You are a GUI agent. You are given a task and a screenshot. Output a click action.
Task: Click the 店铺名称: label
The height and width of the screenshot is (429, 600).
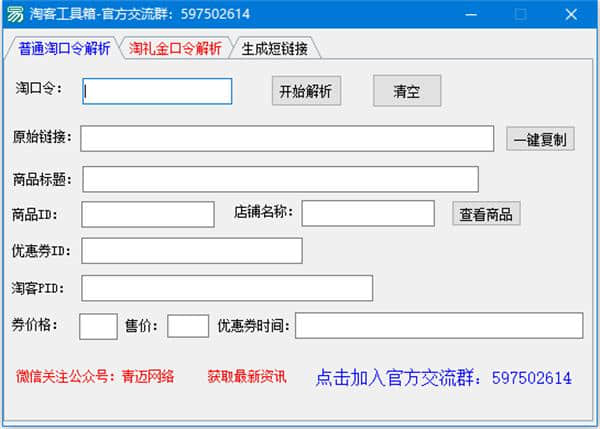pos(263,212)
